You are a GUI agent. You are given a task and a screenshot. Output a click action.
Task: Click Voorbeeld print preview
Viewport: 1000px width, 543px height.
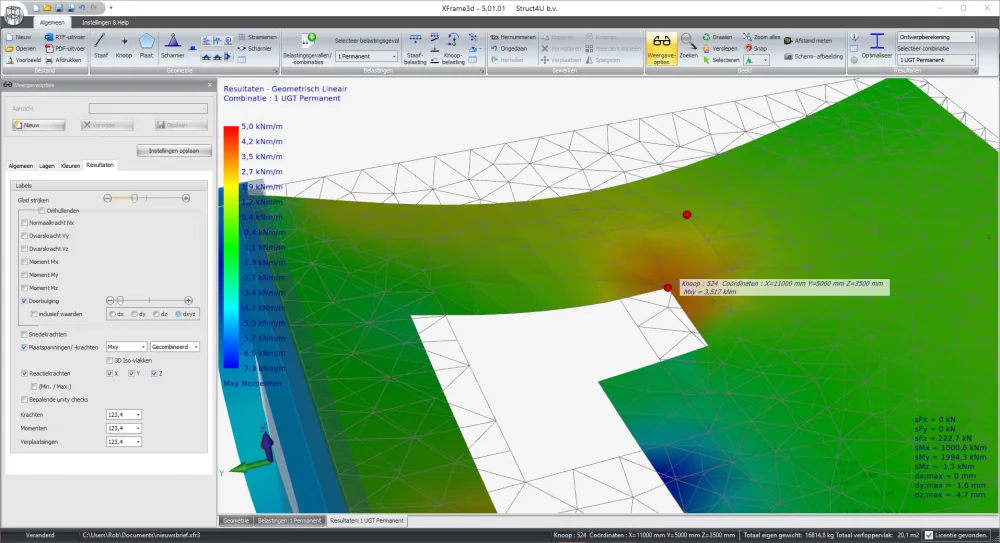[24, 60]
